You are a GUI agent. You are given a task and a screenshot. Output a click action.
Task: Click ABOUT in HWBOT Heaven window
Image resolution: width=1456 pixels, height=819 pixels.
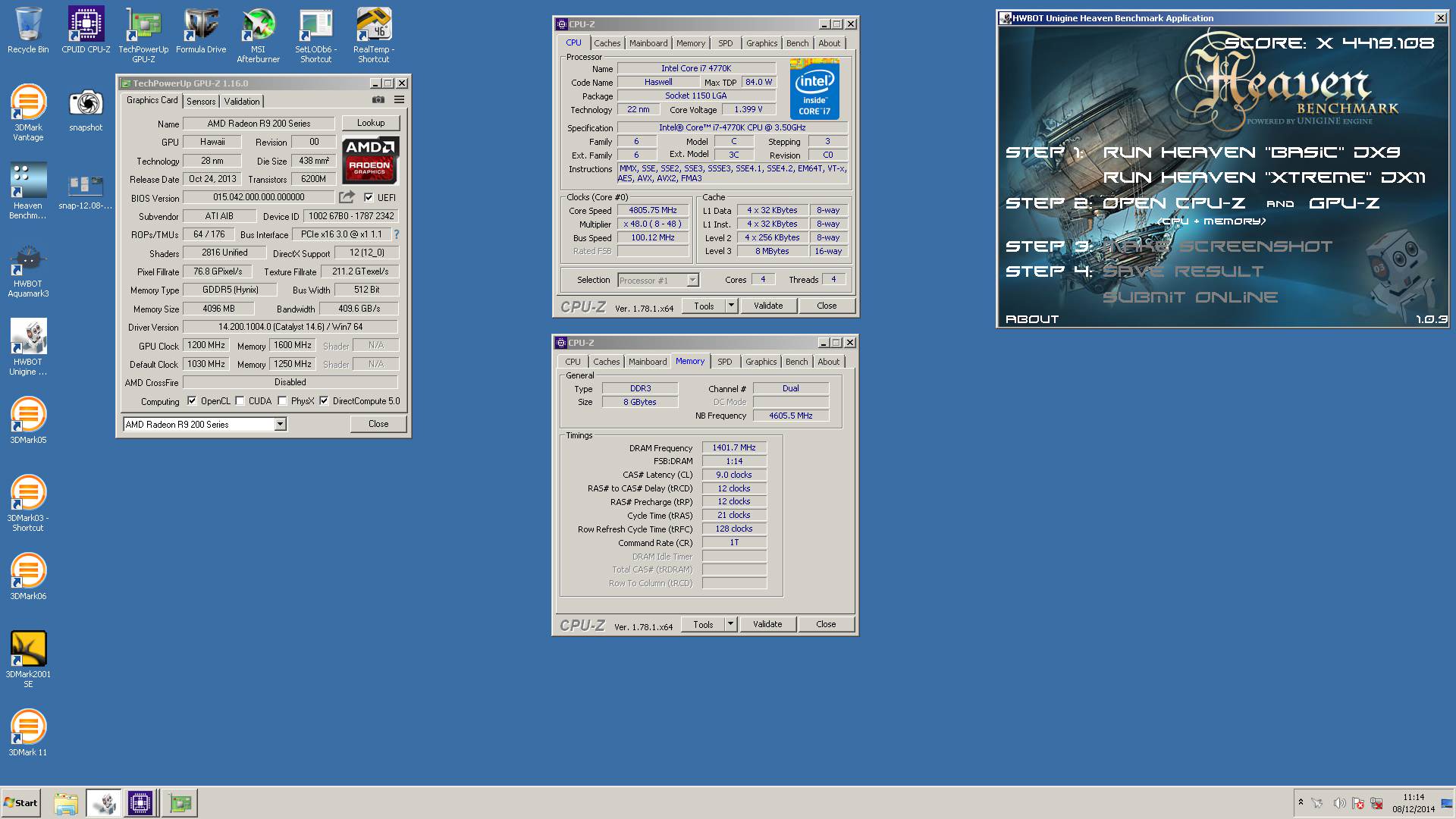pyautogui.click(x=1032, y=319)
